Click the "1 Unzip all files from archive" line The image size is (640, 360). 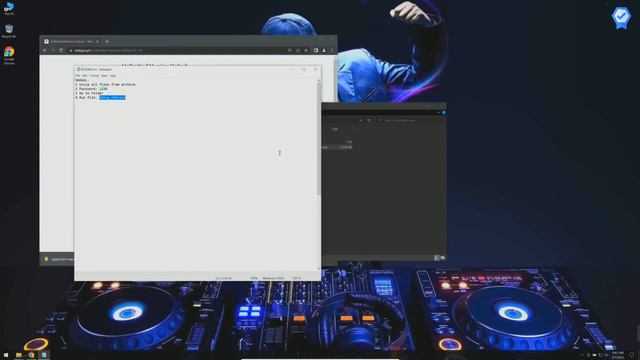point(105,84)
